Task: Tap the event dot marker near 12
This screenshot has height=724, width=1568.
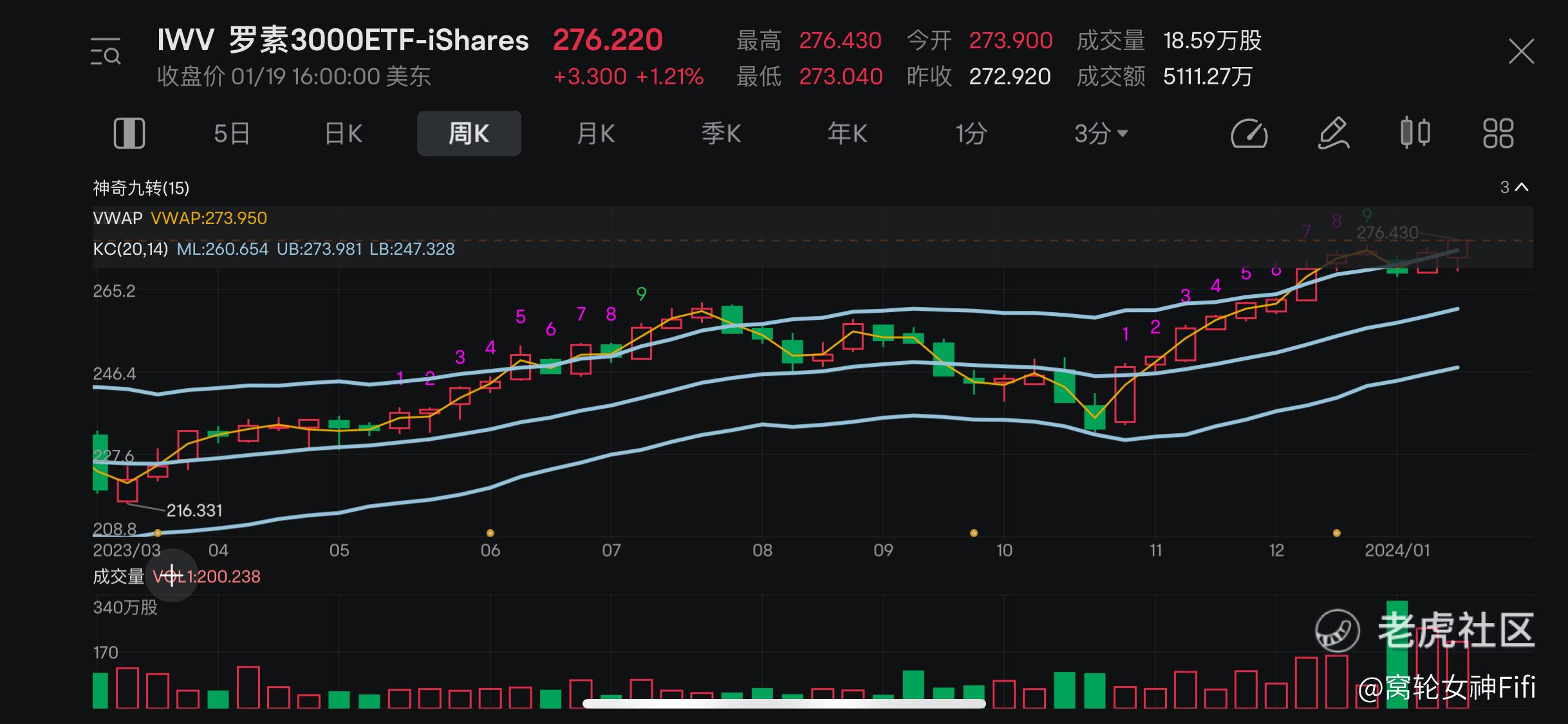Action: pyautogui.click(x=1337, y=533)
